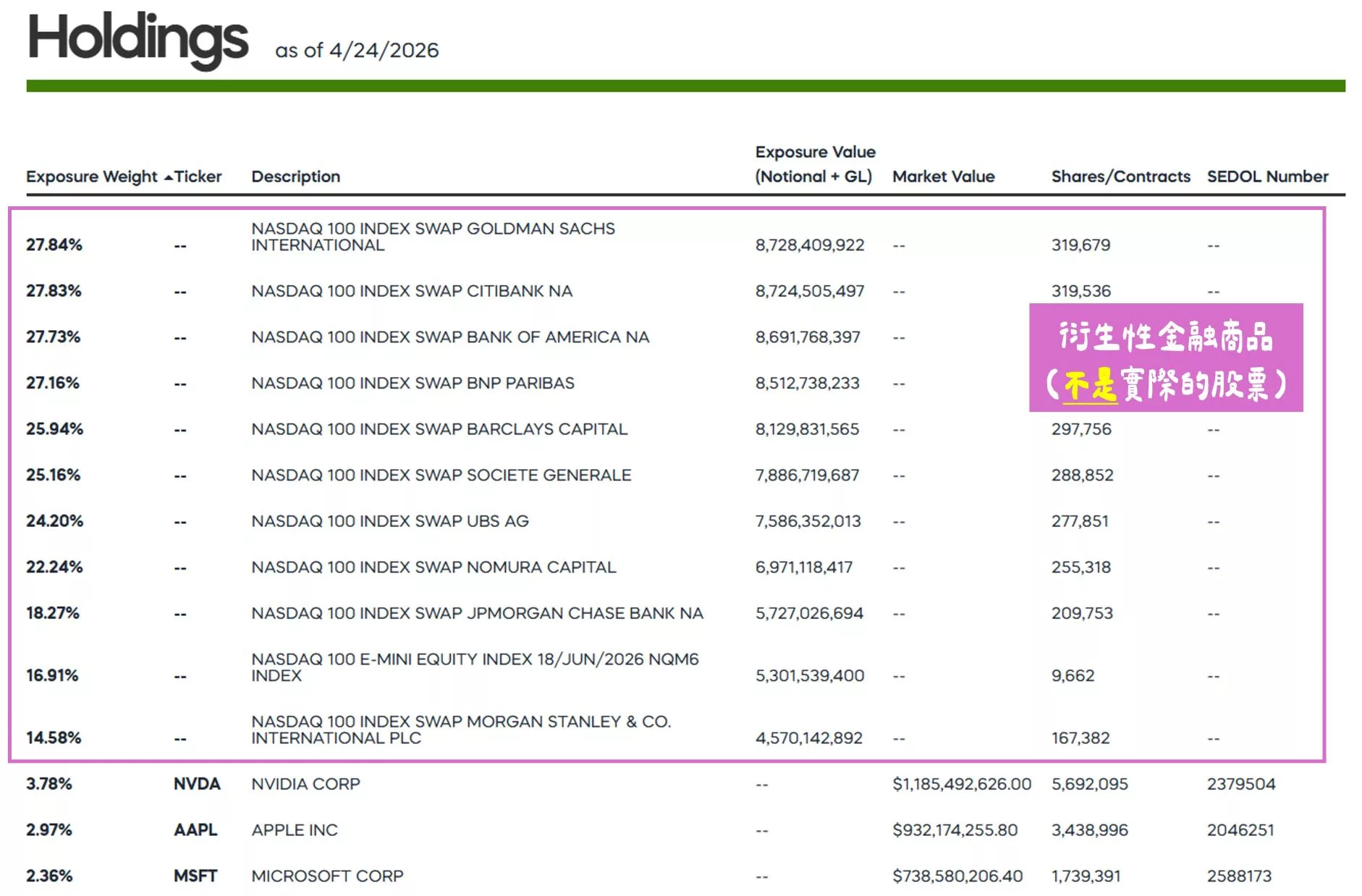Click the AAPL ticker symbol
The image size is (1362, 896).
[x=195, y=829]
